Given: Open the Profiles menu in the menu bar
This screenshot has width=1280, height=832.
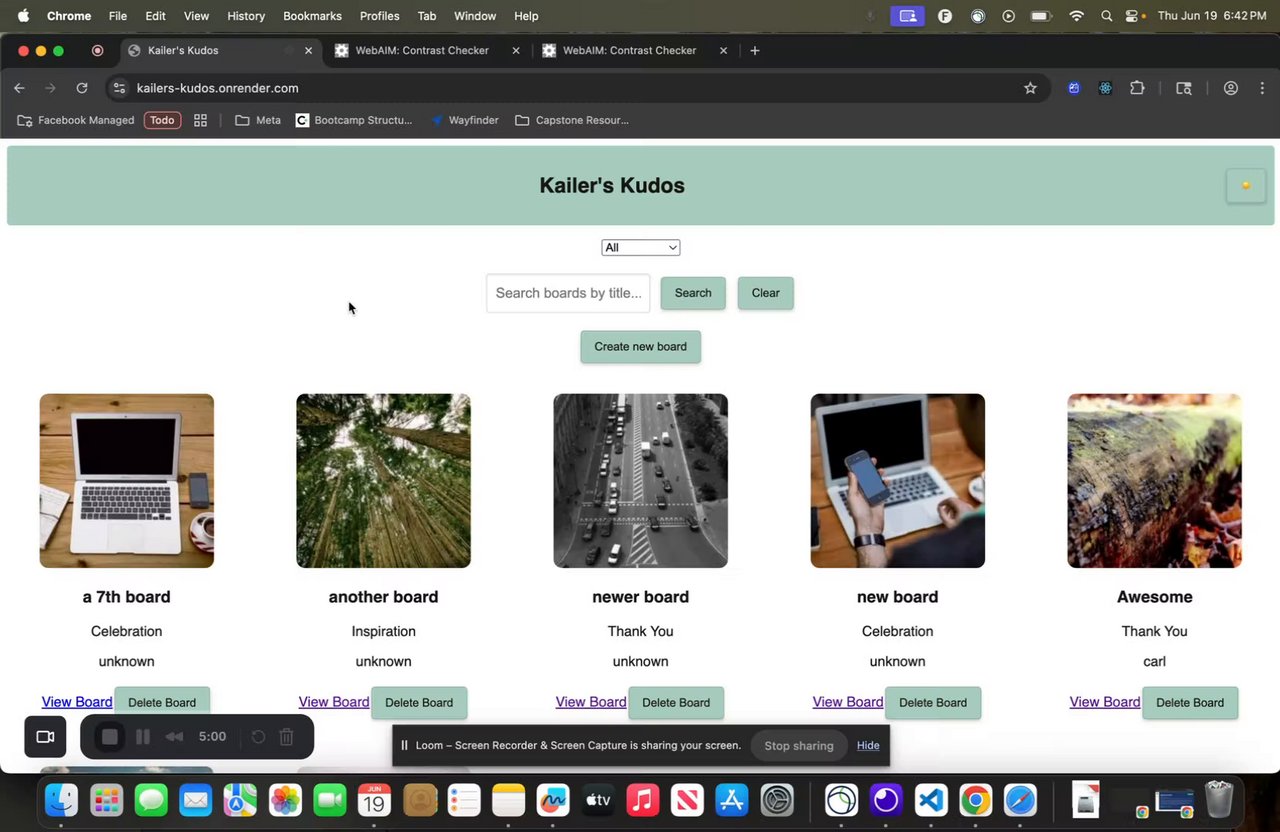Looking at the screenshot, I should (x=380, y=16).
